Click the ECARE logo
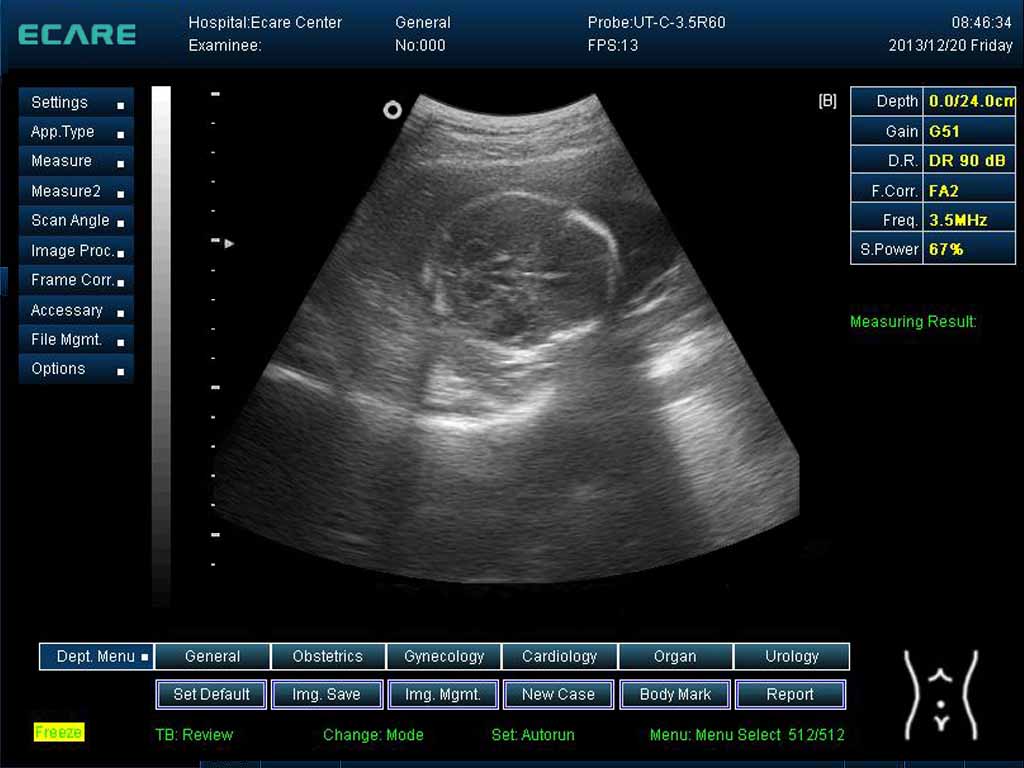Screen dimensions: 1024x768 77,34
